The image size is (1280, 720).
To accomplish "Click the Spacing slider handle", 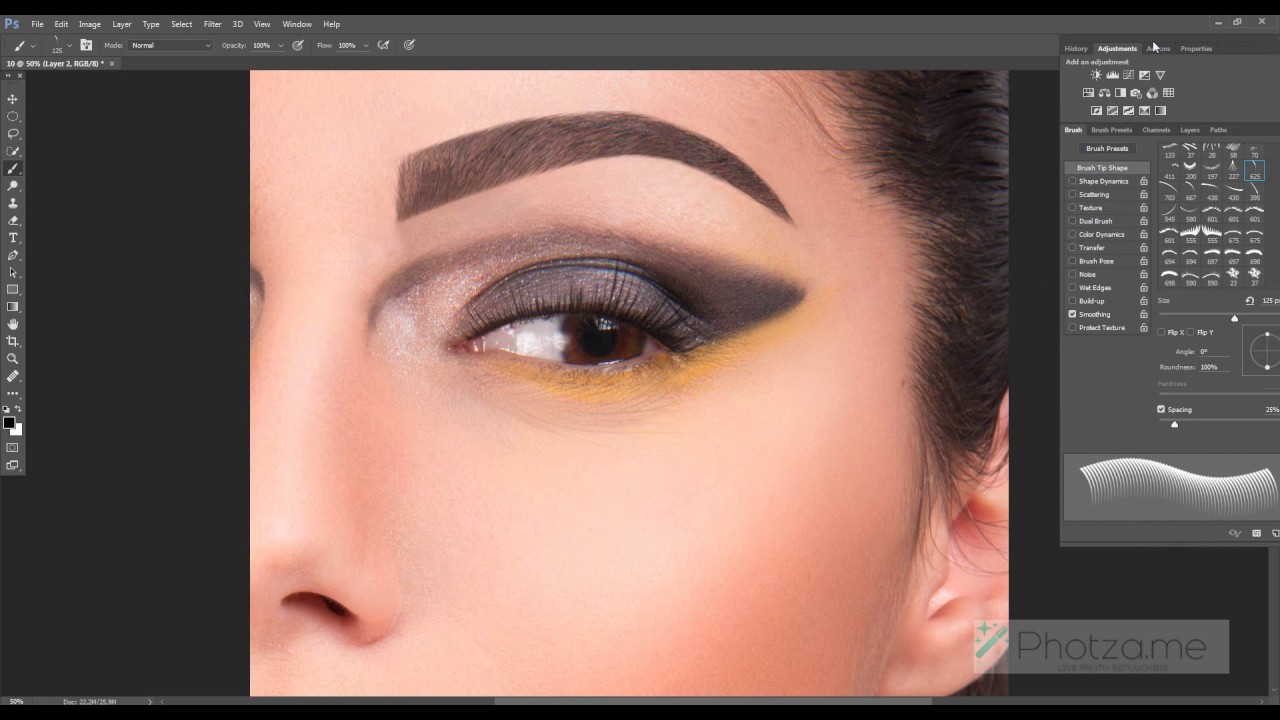I will click(x=1174, y=424).
